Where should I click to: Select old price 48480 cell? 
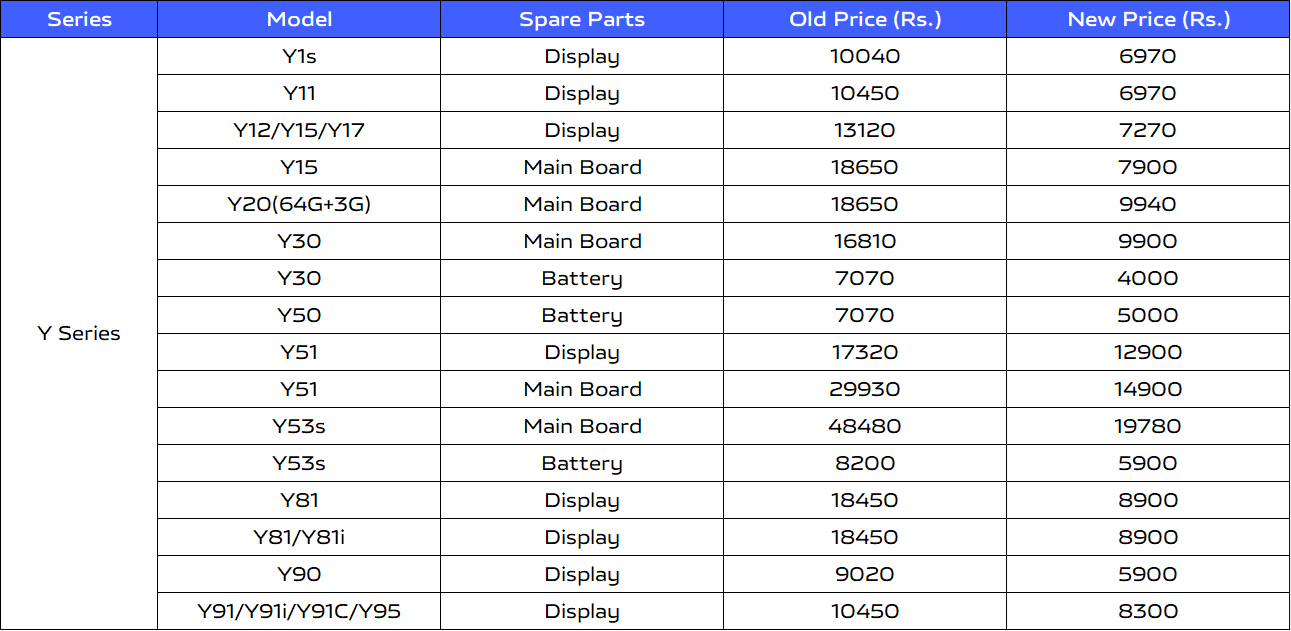tap(865, 426)
